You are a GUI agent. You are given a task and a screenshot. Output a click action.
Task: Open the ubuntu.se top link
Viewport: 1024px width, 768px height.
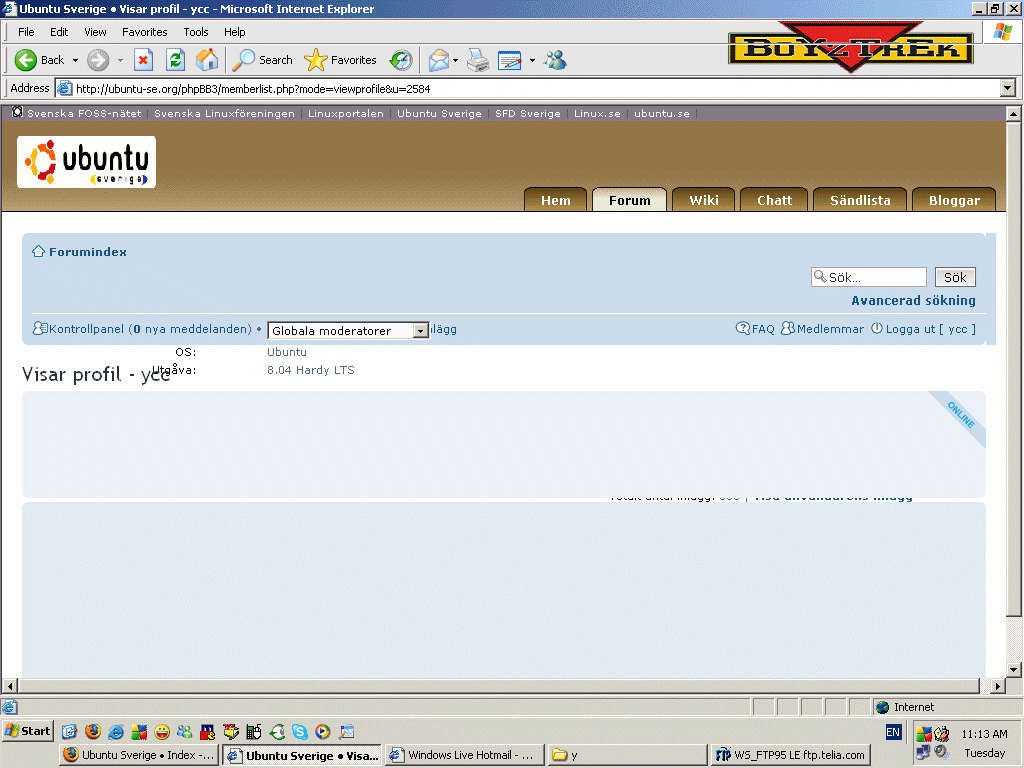pyautogui.click(x=662, y=113)
